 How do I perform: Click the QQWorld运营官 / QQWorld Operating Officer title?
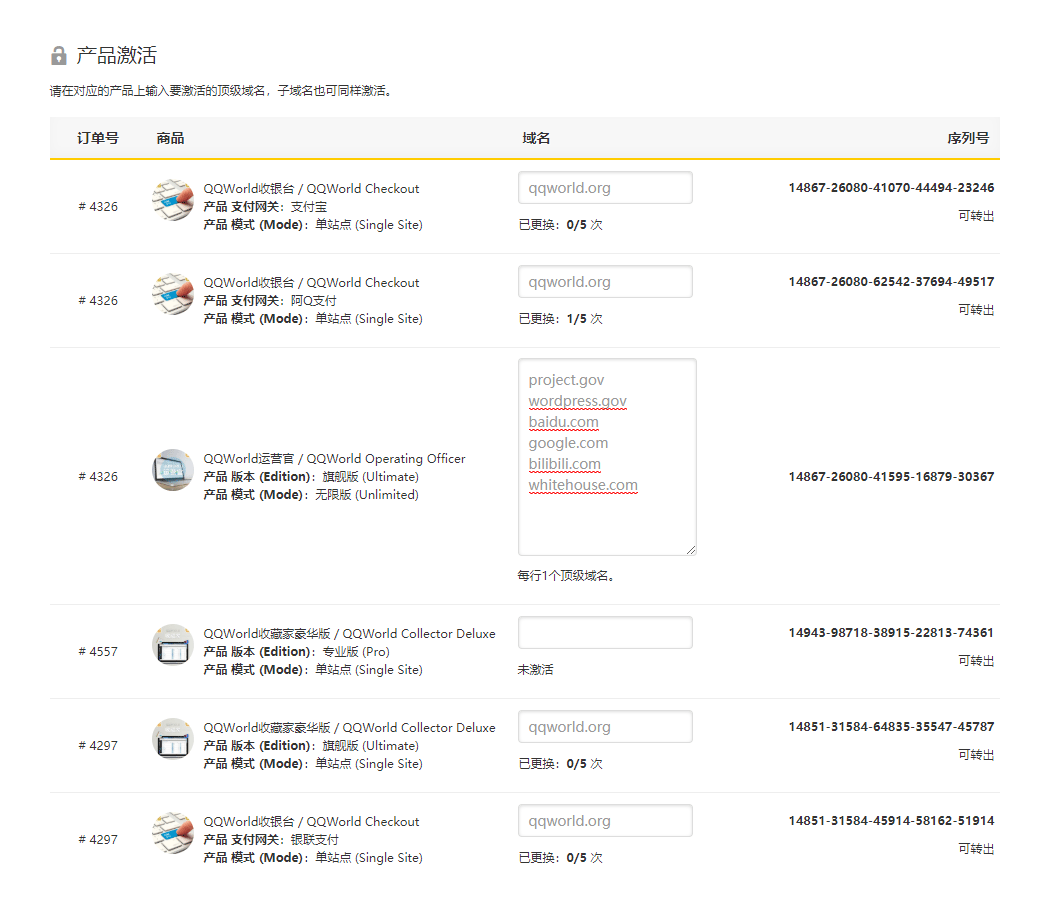[x=334, y=458]
